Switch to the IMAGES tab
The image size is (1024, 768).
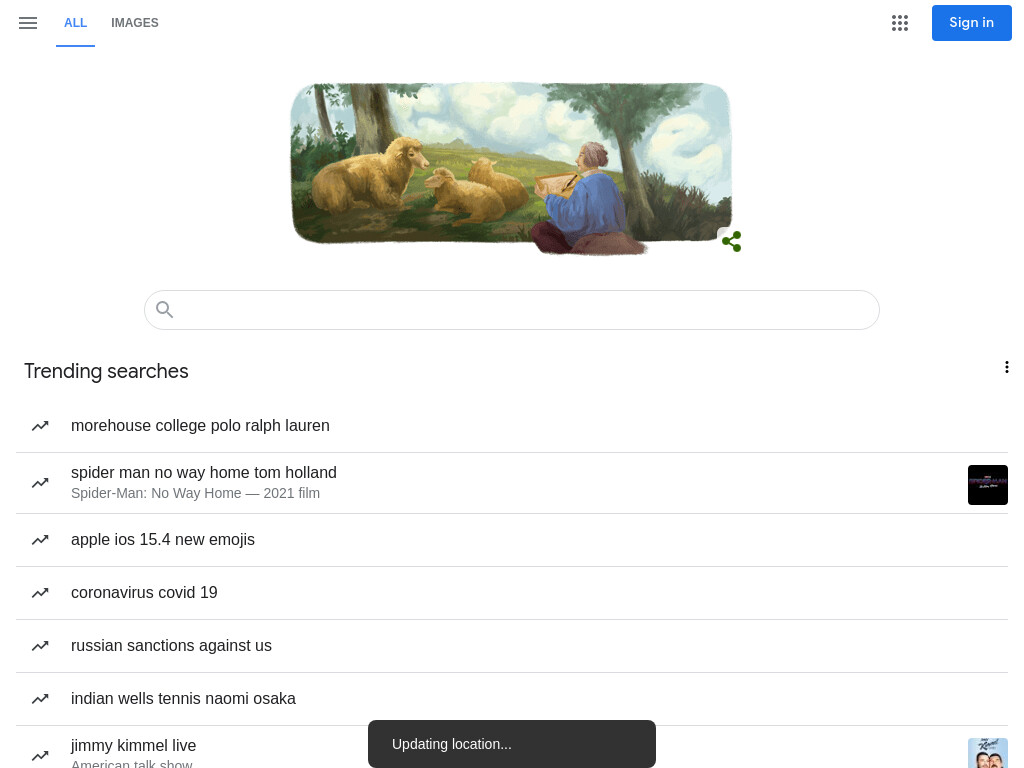click(135, 23)
